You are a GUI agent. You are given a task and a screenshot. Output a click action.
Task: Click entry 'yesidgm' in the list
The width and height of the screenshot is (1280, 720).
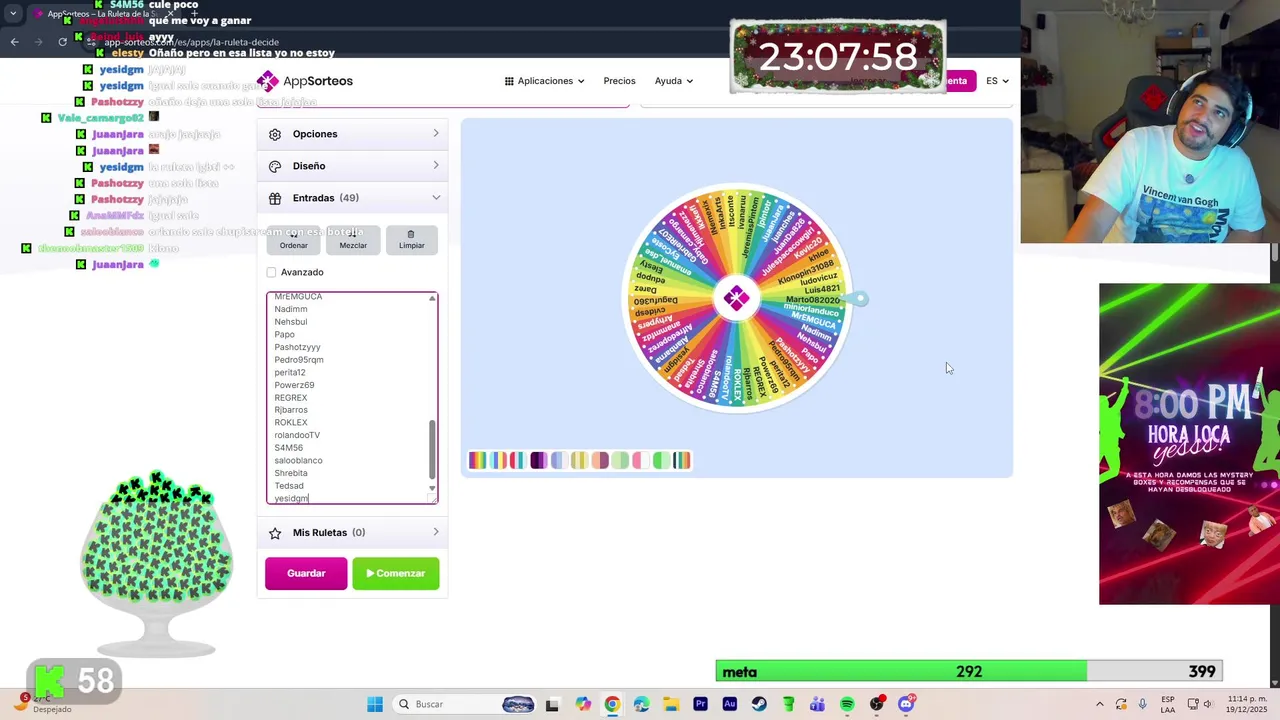click(x=291, y=498)
